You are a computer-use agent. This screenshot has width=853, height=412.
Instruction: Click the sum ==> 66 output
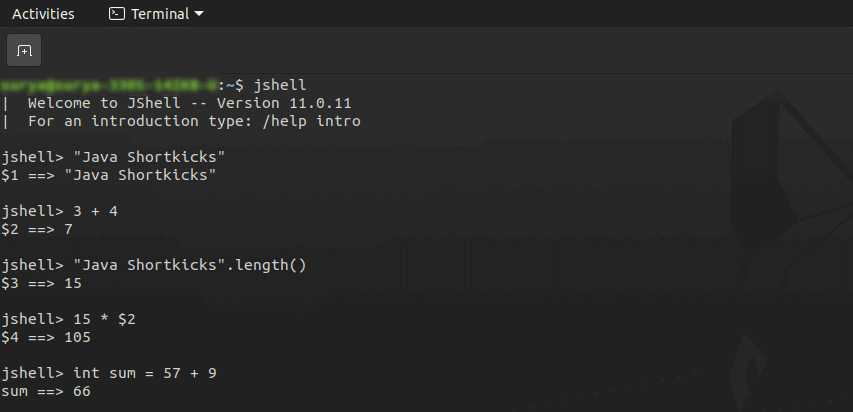click(46, 391)
